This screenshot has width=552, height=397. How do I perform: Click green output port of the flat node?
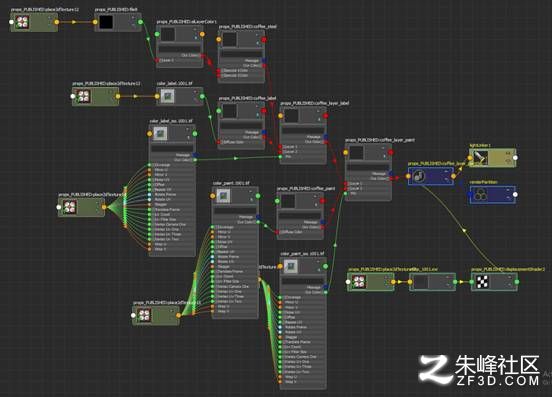point(140,22)
